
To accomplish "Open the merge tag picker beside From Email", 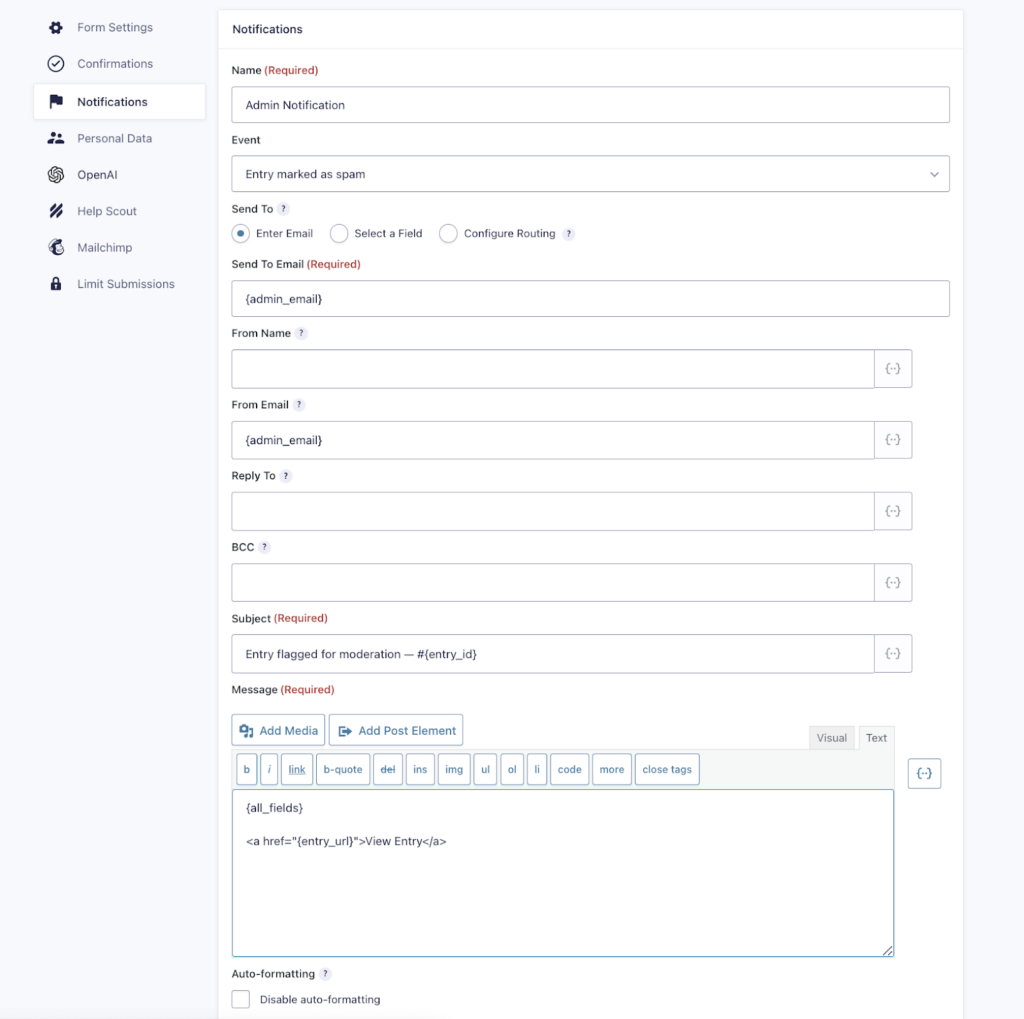I will click(893, 439).
